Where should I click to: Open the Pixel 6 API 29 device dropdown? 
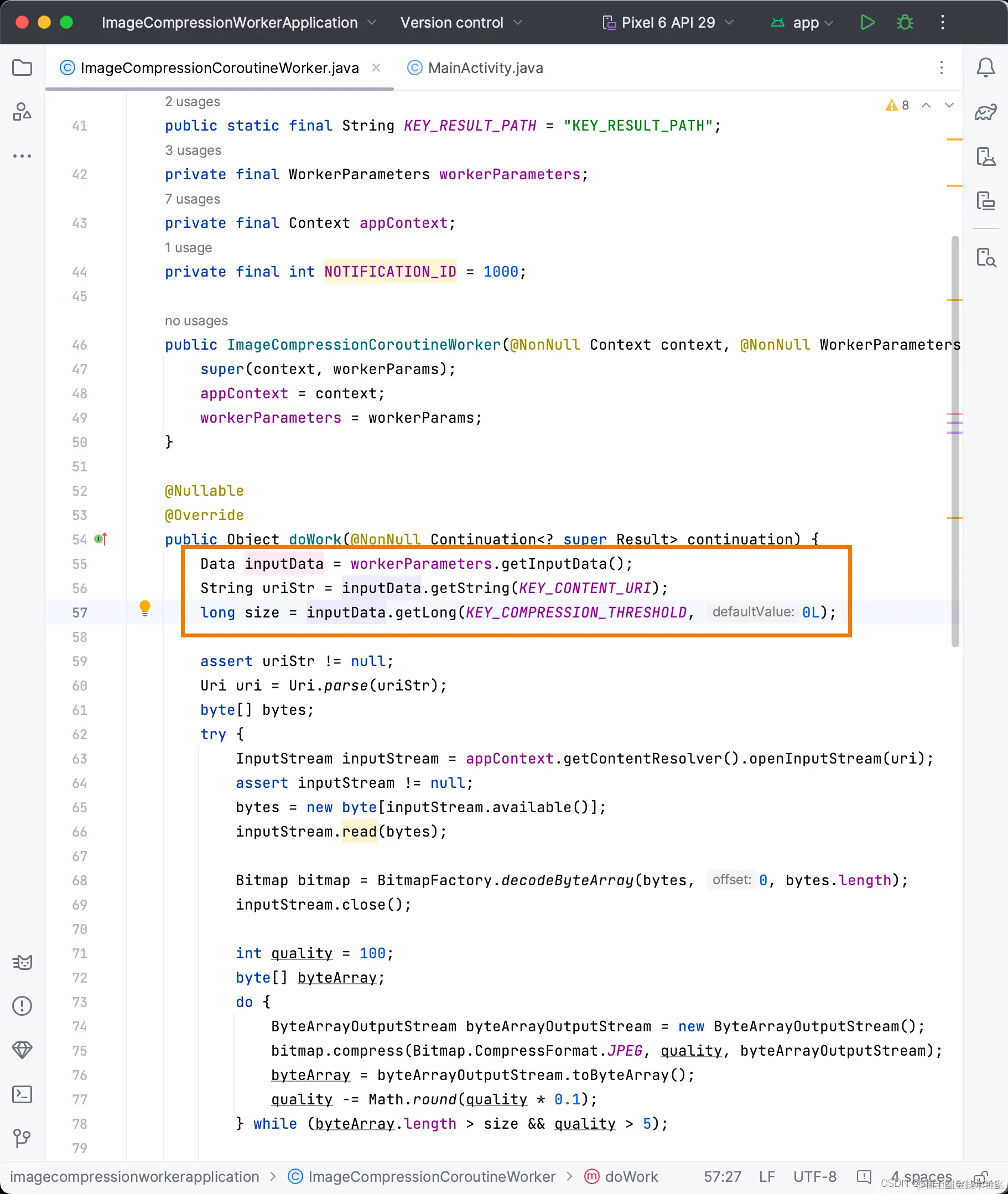pyautogui.click(x=667, y=22)
